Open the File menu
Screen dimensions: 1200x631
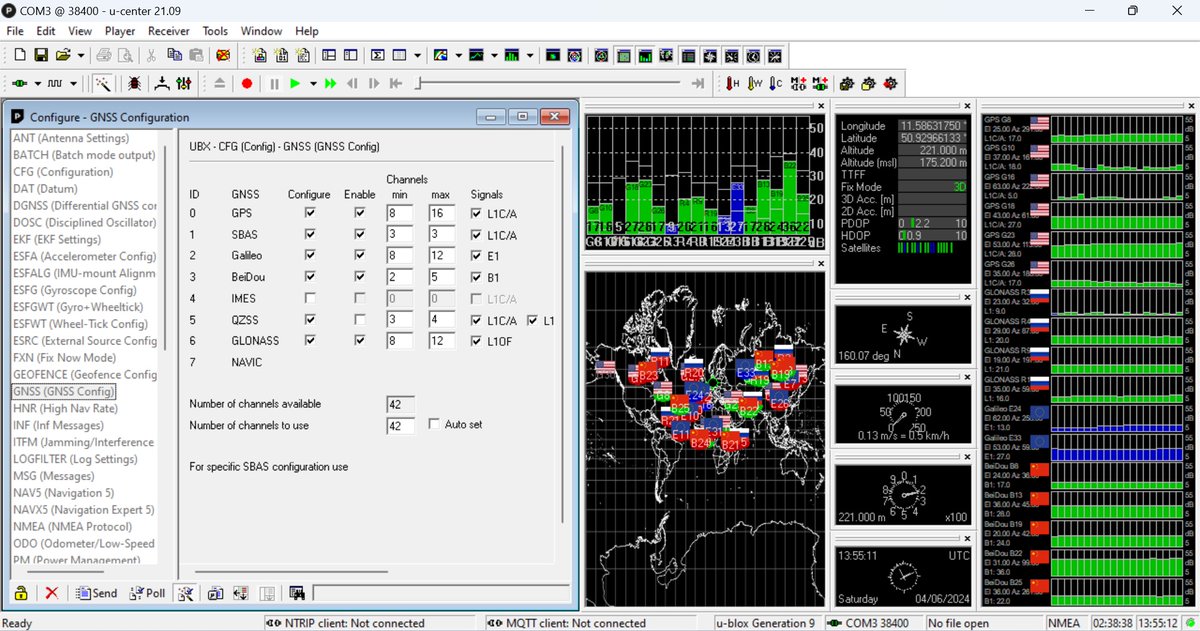16,31
